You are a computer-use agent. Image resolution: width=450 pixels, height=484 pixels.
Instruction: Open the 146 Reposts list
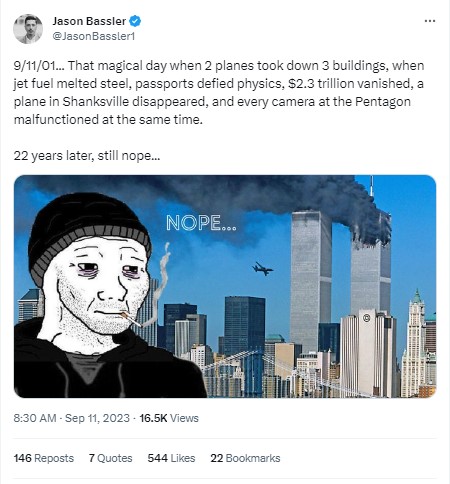(x=44, y=458)
